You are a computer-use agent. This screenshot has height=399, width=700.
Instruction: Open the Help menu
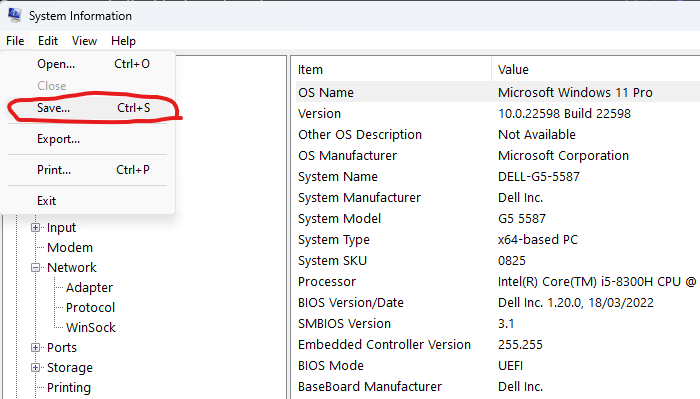coord(123,41)
